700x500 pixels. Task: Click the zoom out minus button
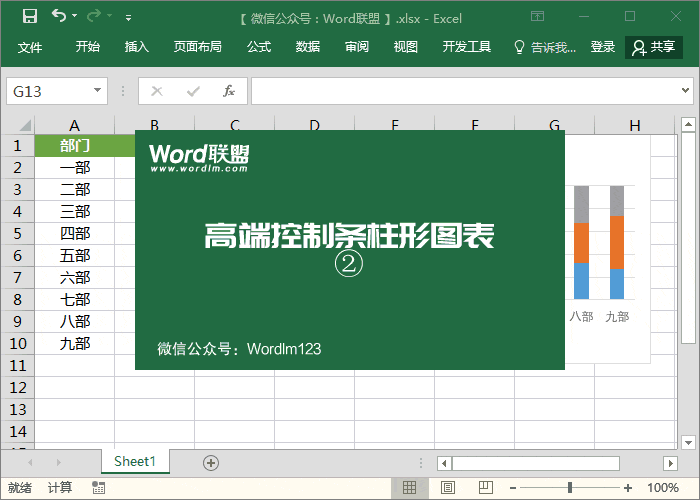(x=513, y=488)
